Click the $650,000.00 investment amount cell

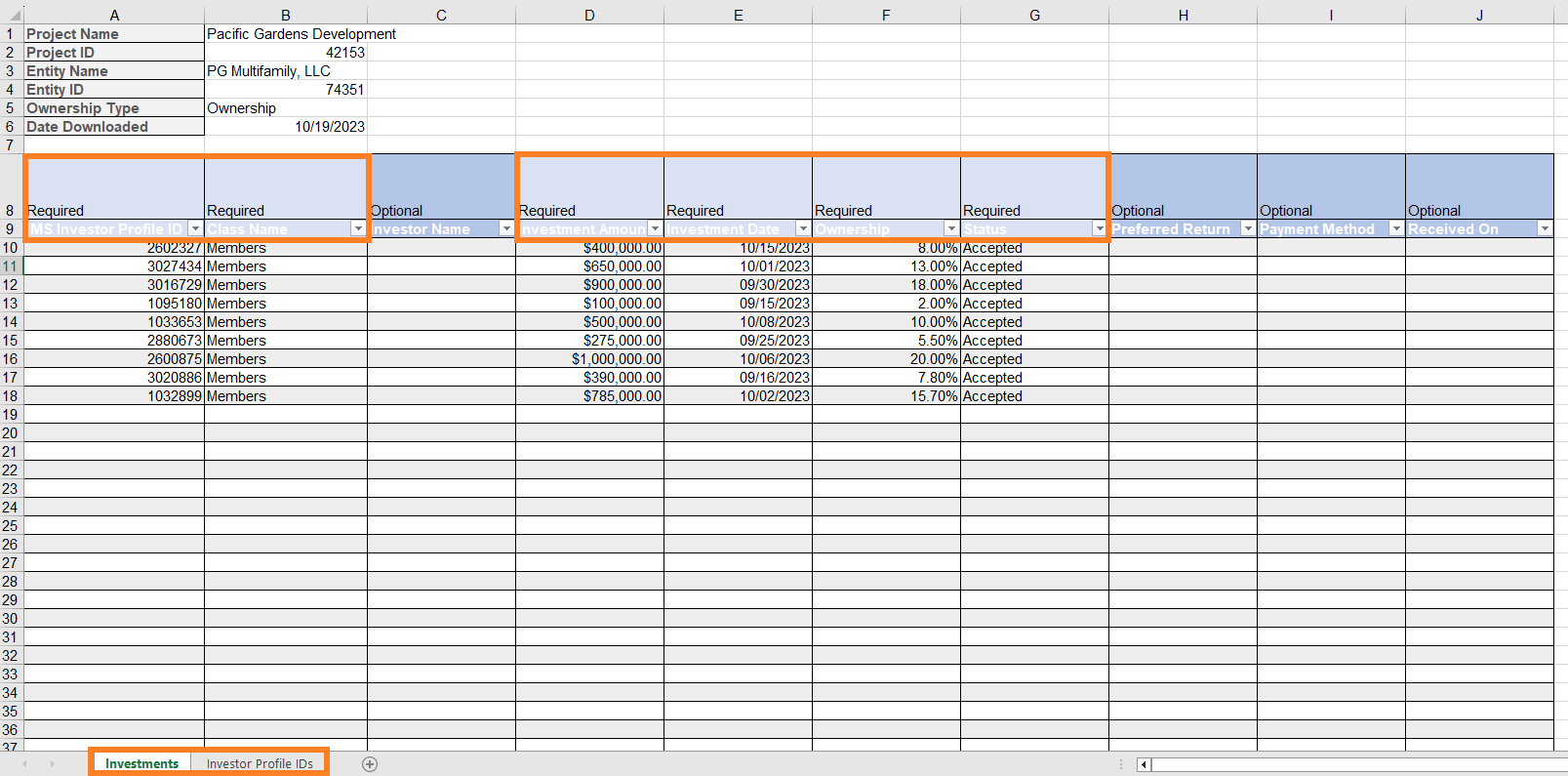click(589, 266)
